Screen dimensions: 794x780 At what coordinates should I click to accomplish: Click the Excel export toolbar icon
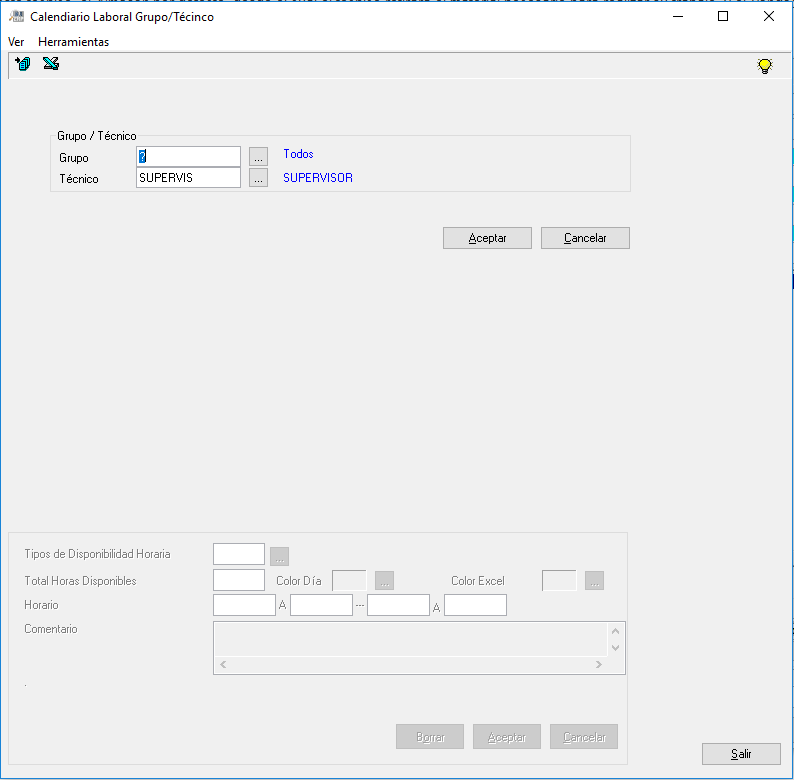click(51, 65)
